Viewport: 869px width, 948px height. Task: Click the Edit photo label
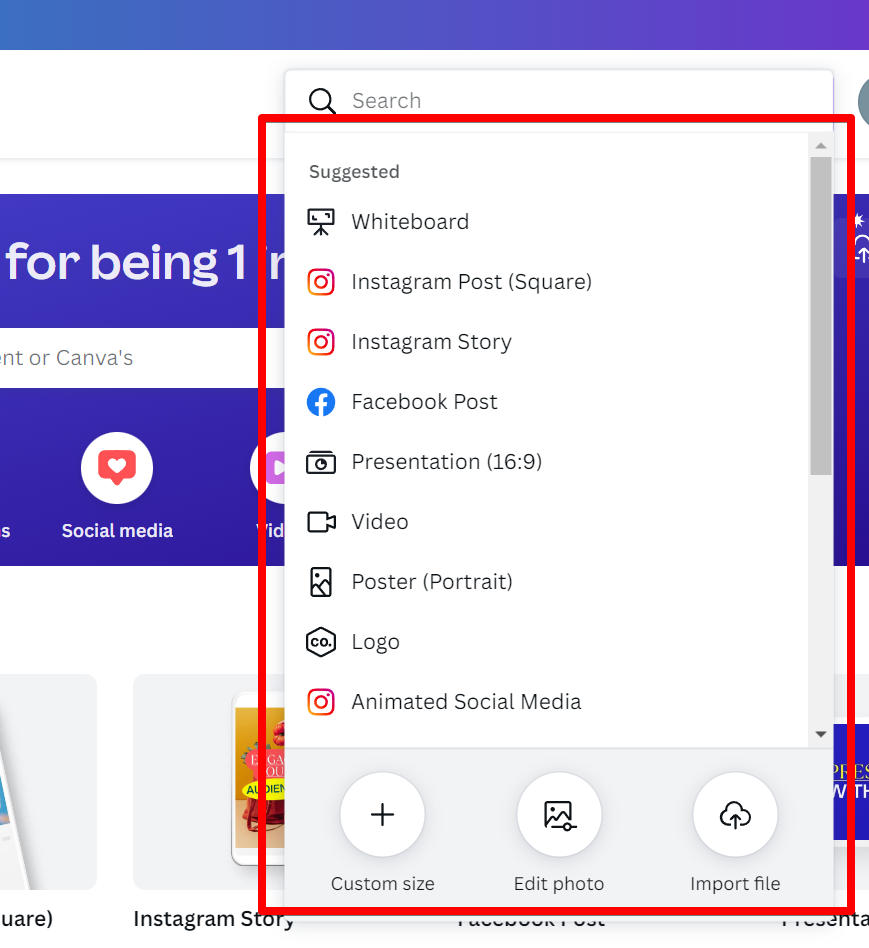[559, 884]
